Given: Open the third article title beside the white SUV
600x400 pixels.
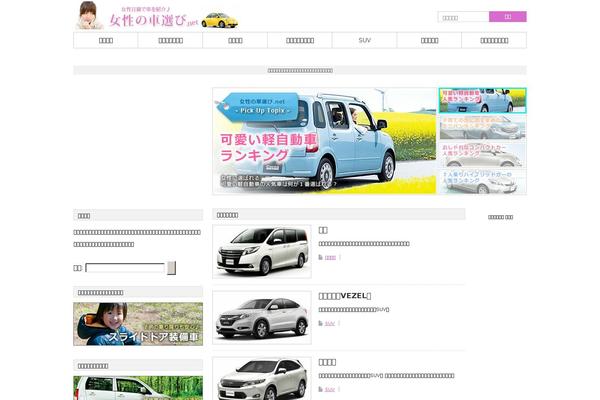Looking at the screenshot, I should 327,362.
